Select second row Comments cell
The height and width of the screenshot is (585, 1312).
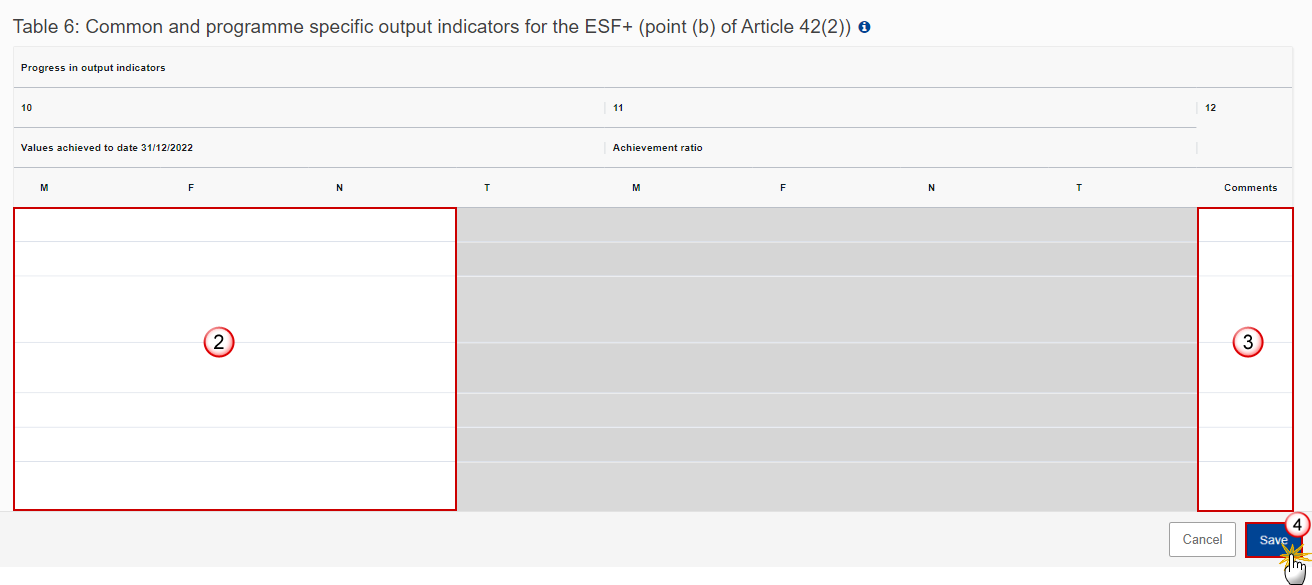pyautogui.click(x=1246, y=259)
